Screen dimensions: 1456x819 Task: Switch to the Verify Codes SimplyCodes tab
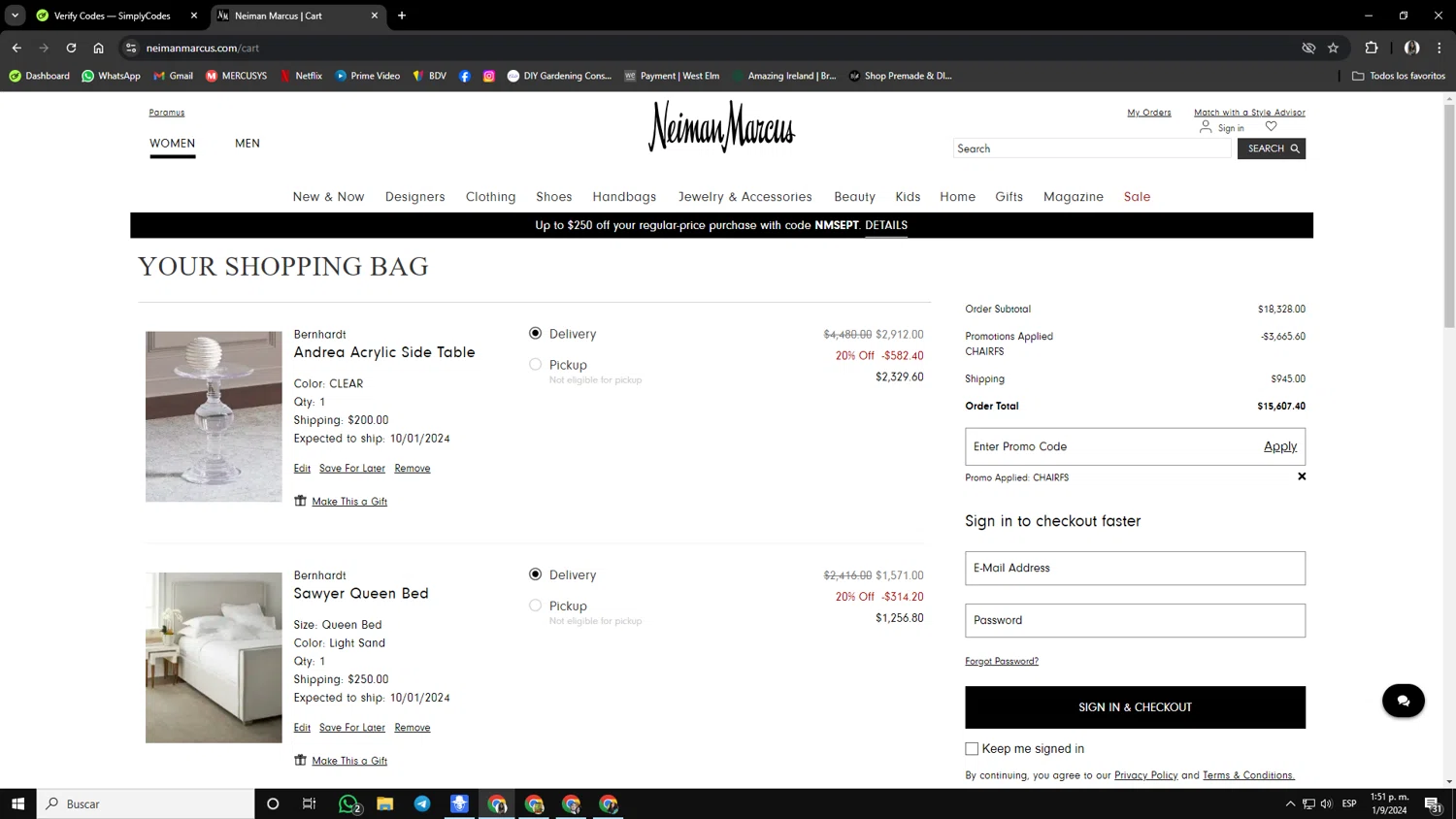coord(112,16)
